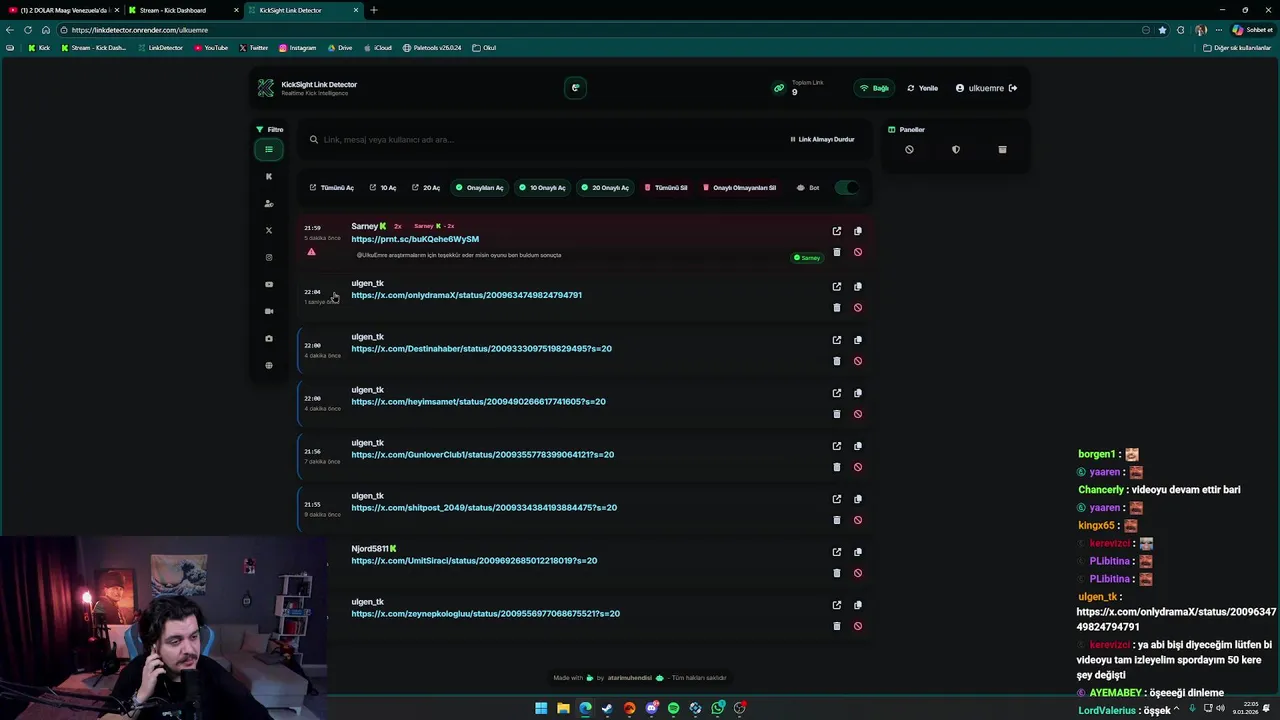This screenshot has width=1280, height=720.
Task: Open the YouTube bookmark
Action: click(211, 47)
